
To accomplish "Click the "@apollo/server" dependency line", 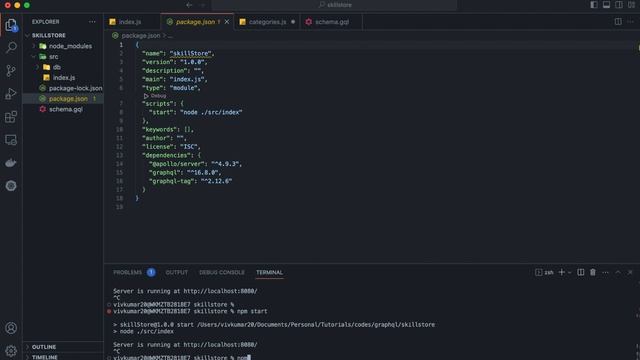I will pyautogui.click(x=196, y=164).
